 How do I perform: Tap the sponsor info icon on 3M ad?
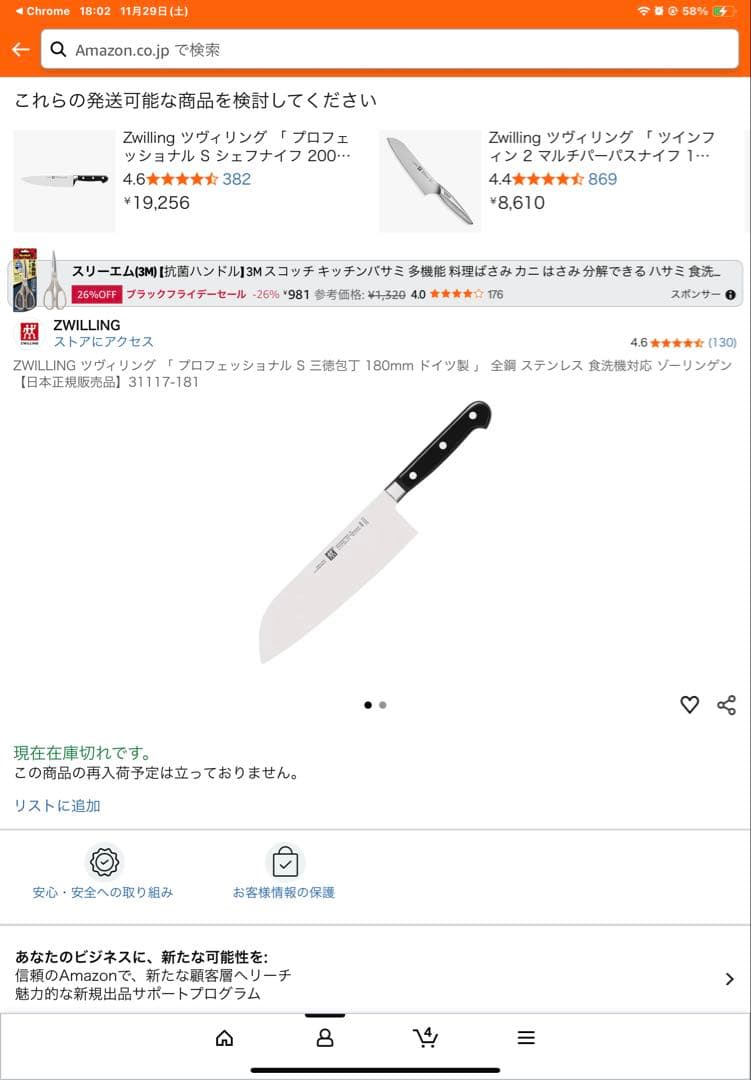tap(730, 295)
